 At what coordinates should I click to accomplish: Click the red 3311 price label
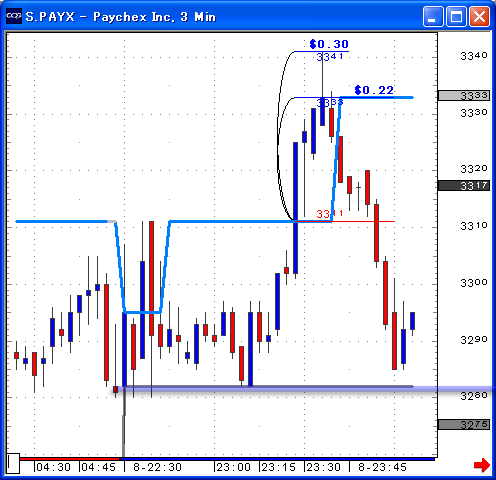[x=330, y=214]
